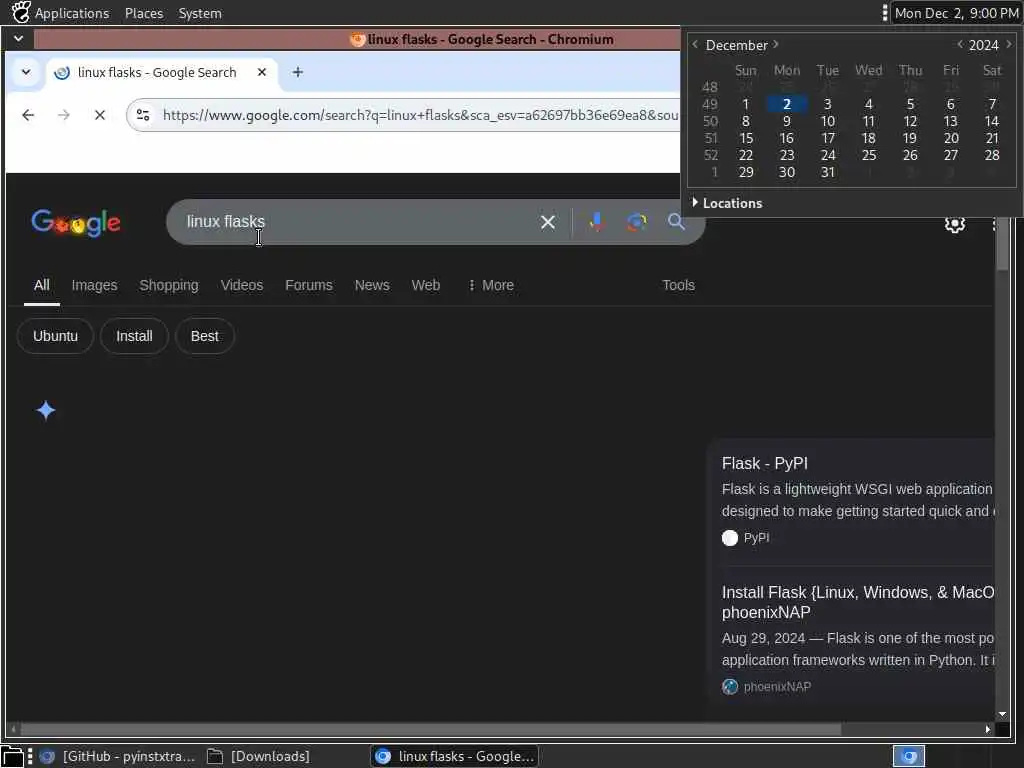The width and height of the screenshot is (1024, 768).
Task: Submit search with magnifying glass icon
Action: pos(677,222)
